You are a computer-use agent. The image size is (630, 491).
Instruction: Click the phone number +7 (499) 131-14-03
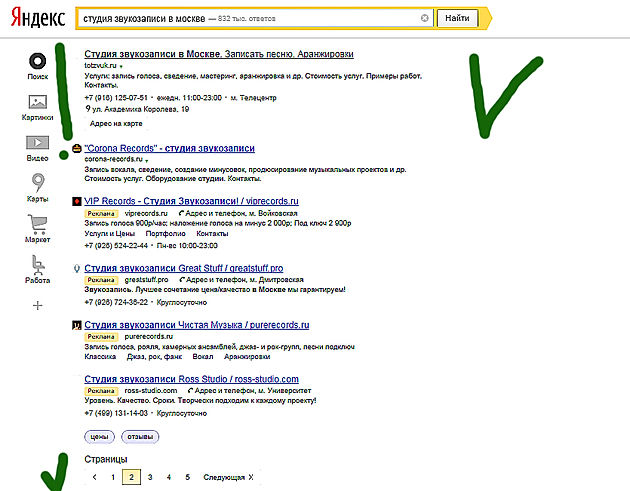(116, 413)
